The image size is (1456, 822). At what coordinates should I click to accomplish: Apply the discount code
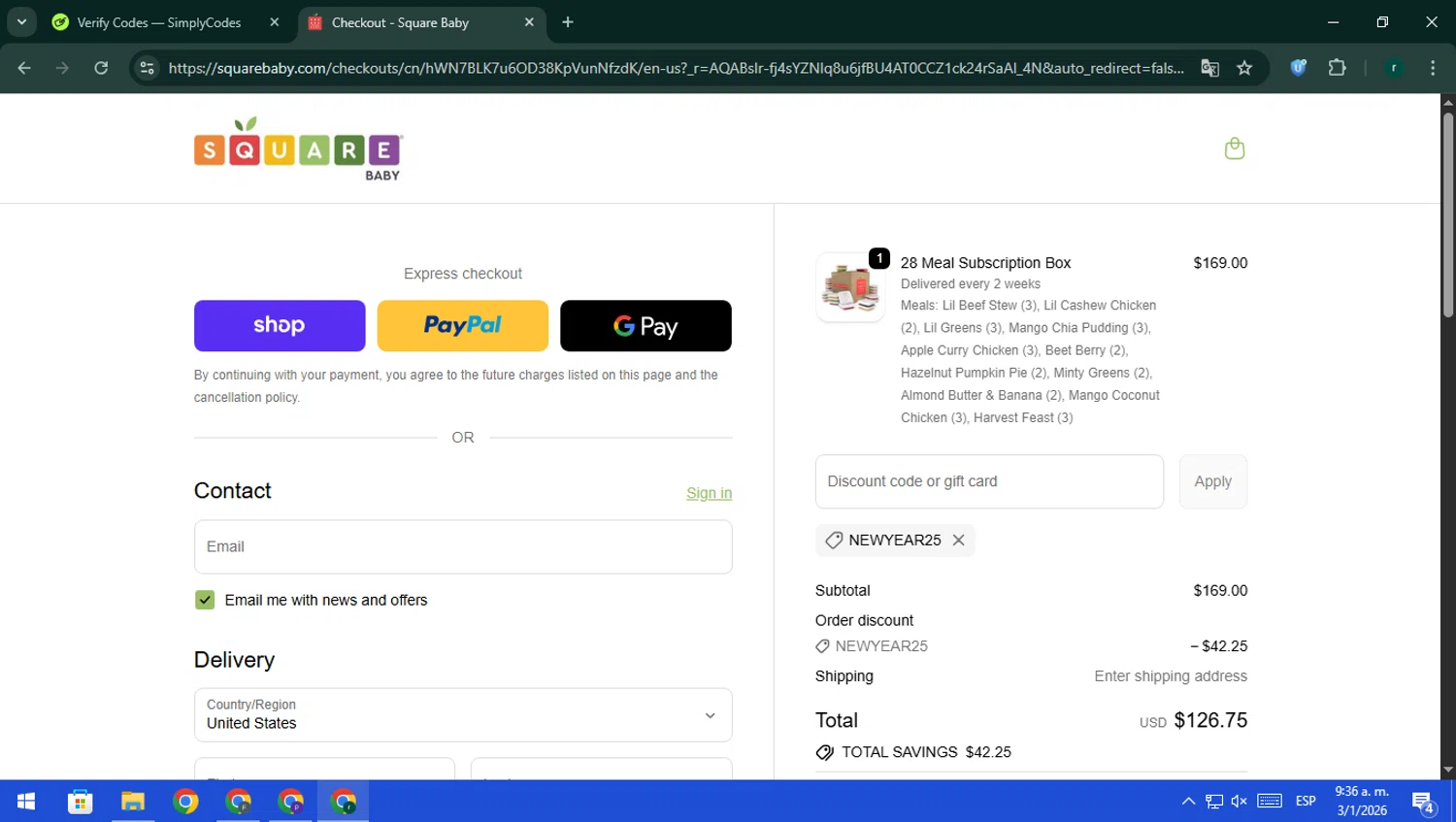[1212, 481]
